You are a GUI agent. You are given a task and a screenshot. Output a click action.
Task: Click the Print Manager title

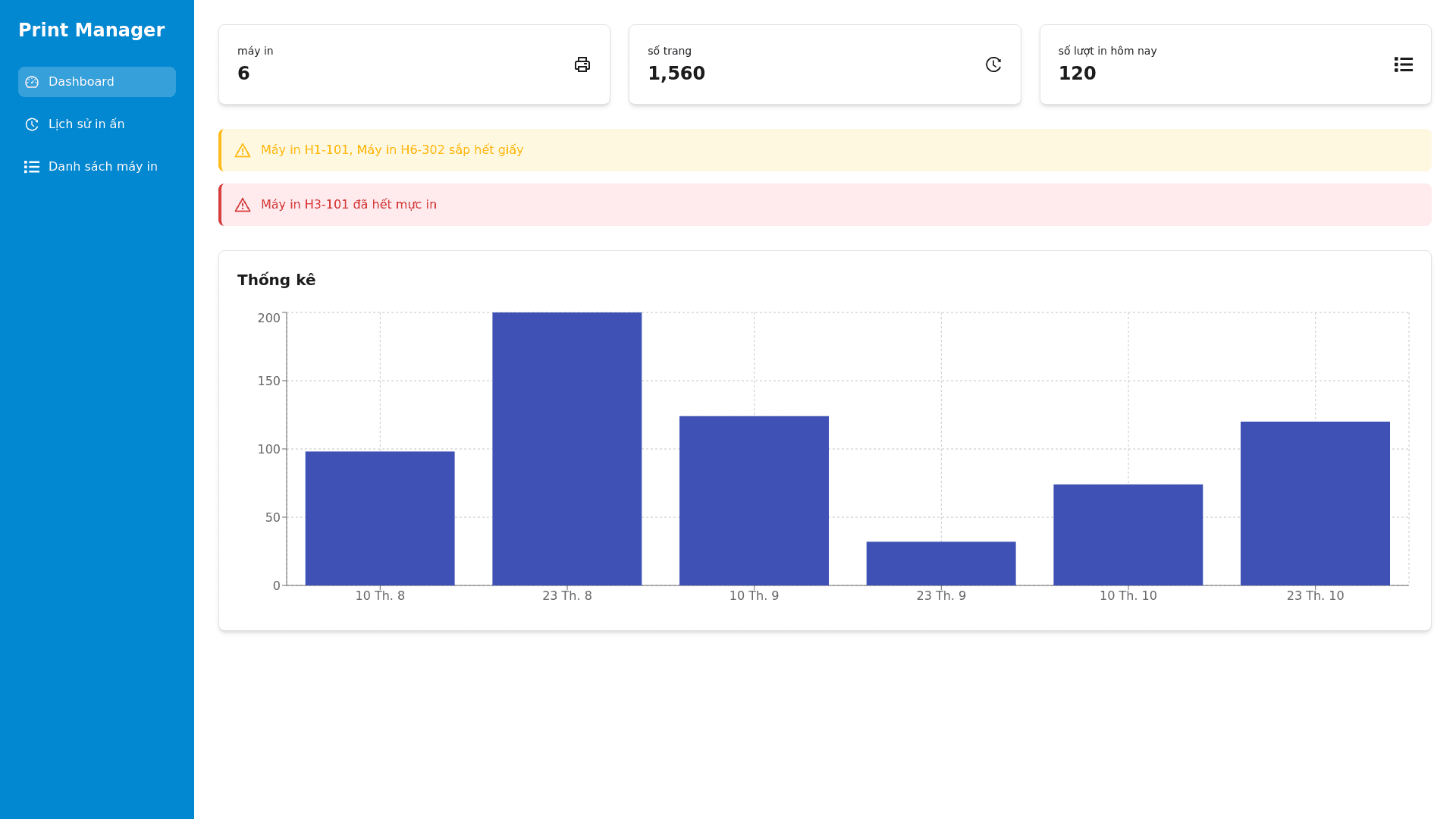pyautogui.click(x=91, y=30)
